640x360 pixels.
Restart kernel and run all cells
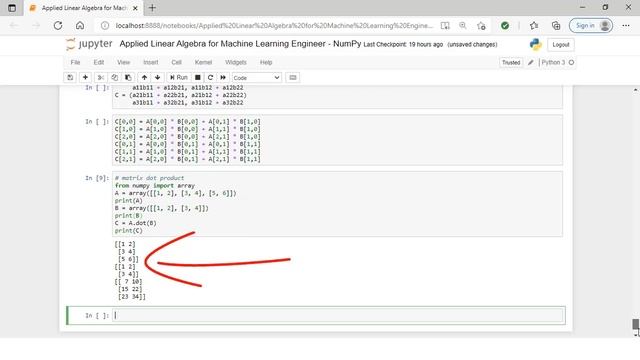(x=223, y=78)
